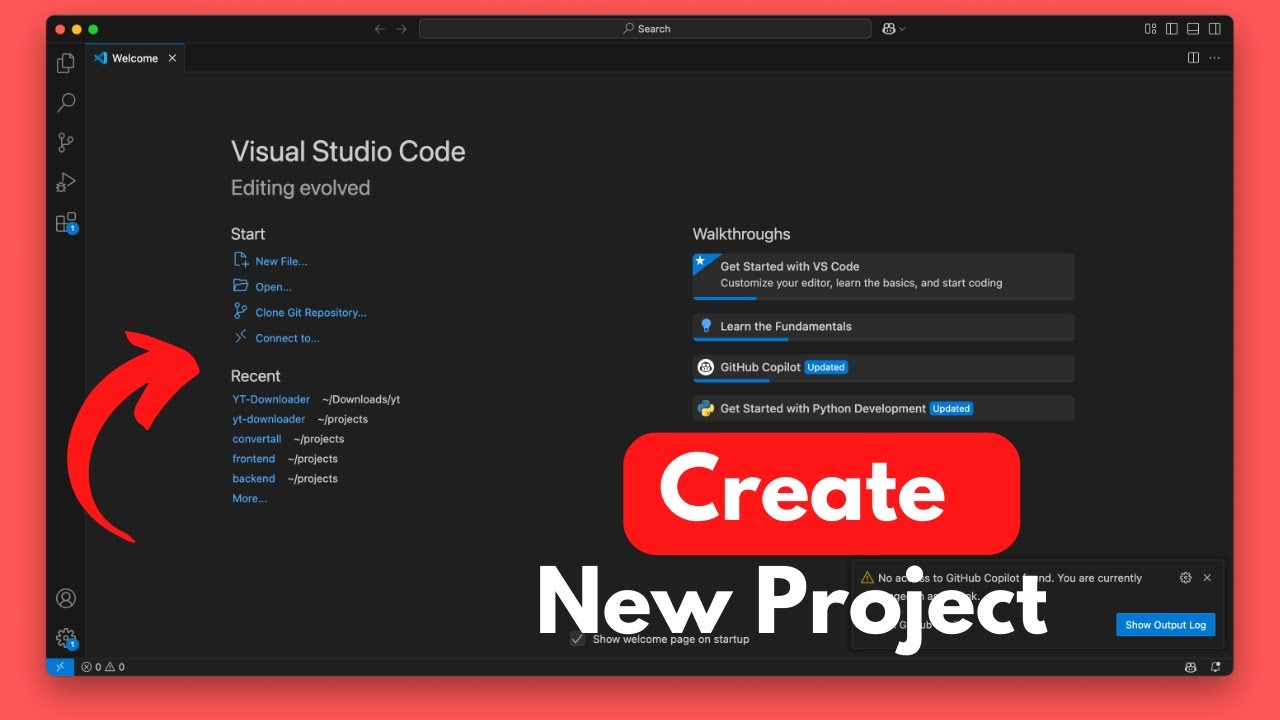Open the Customize Layout control
The image size is (1280, 720).
(x=1151, y=29)
